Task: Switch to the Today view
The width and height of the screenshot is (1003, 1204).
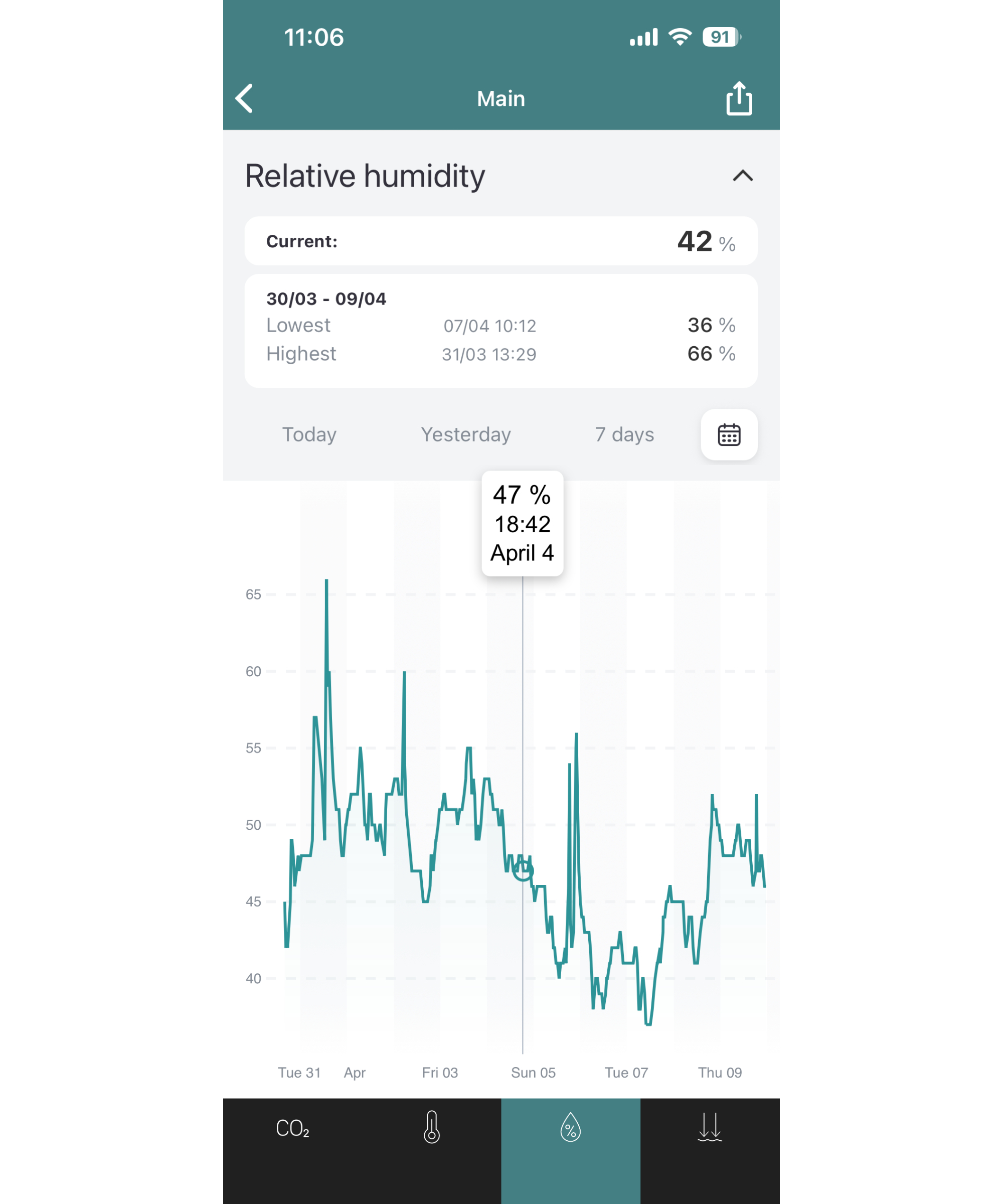Action: (309, 434)
